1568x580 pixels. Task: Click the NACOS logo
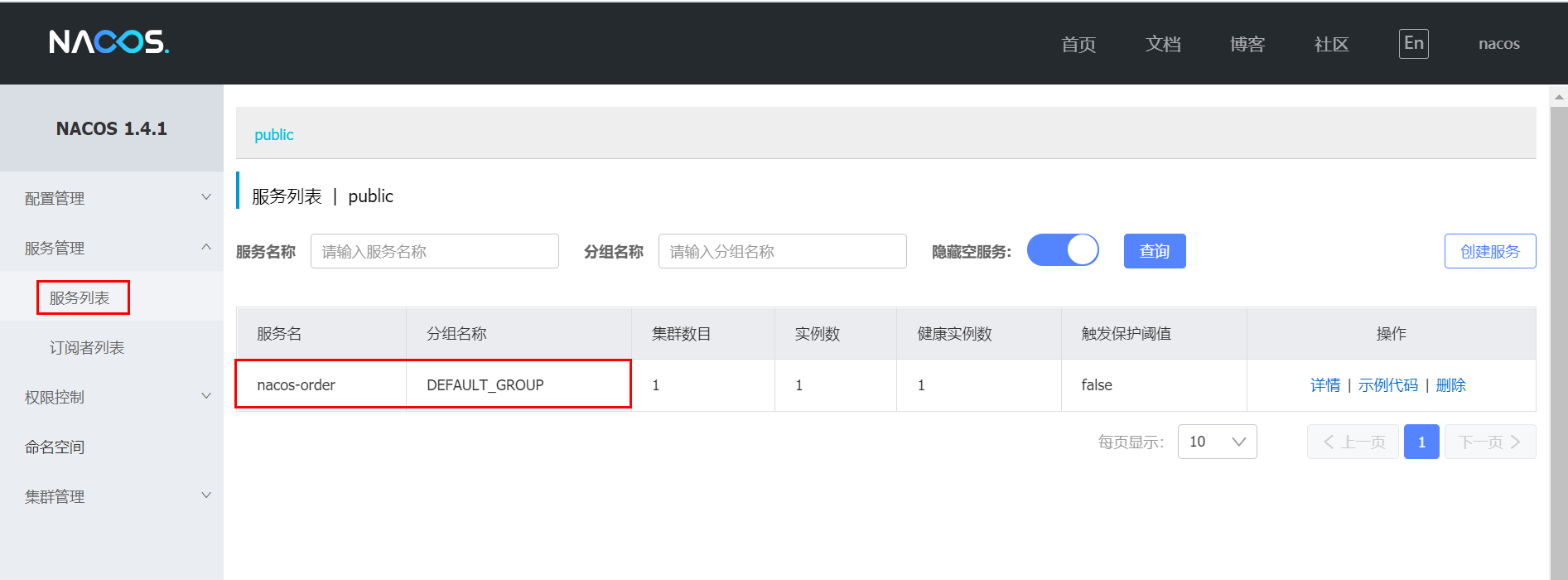(109, 41)
